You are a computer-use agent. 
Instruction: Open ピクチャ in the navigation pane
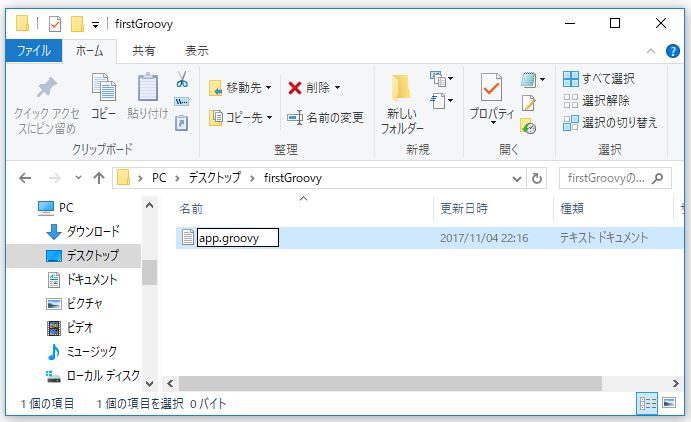point(74,304)
